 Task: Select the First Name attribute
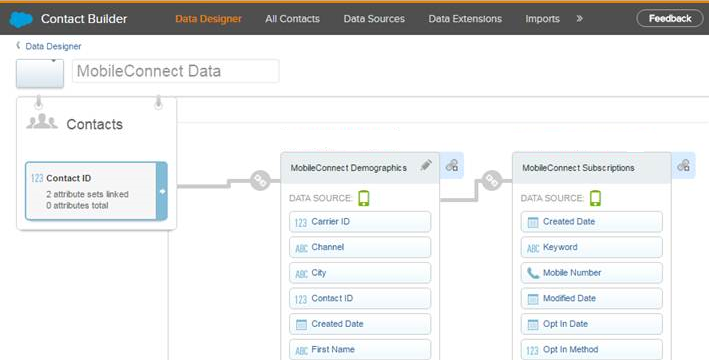[360, 350]
